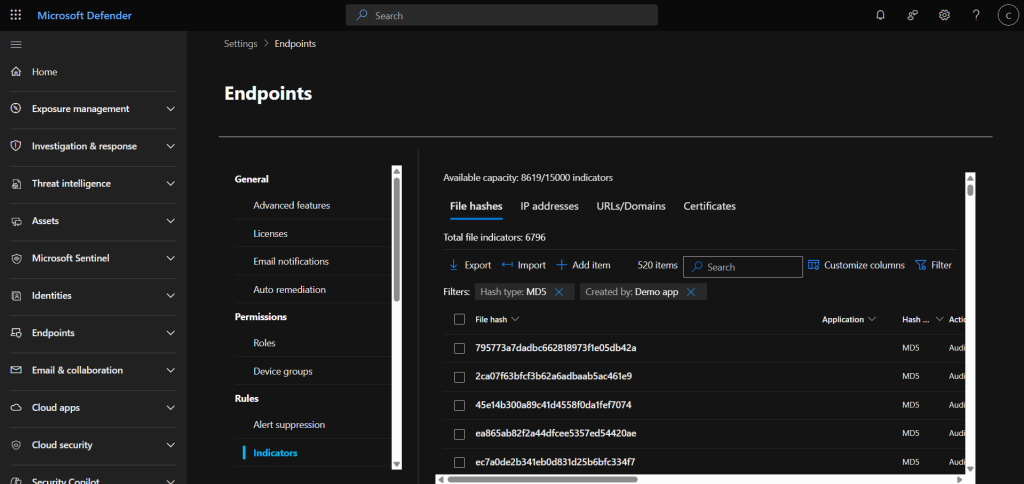Screen dimensions: 1024x484
Task: Click the Cloud apps cloud icon
Action: 17,408
